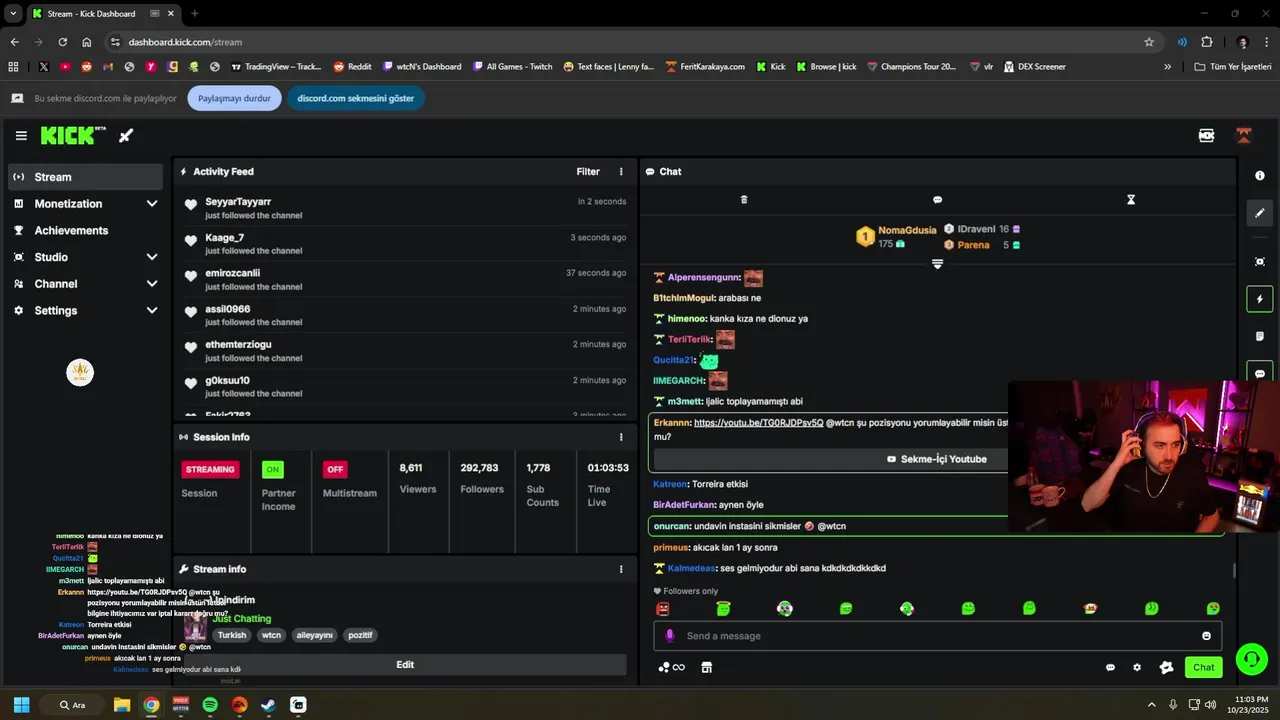
Task: Open the Activity Feed Filter dropdown
Action: coord(588,172)
